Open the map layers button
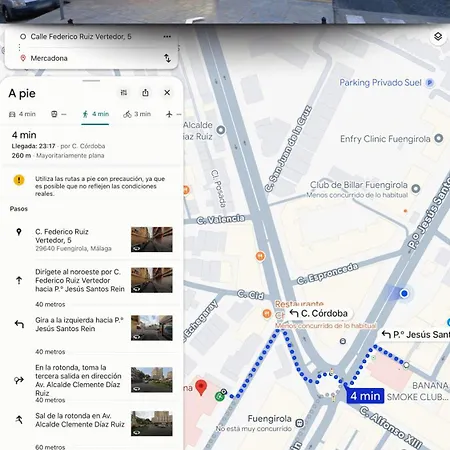The width and height of the screenshot is (450, 450). [x=438, y=37]
